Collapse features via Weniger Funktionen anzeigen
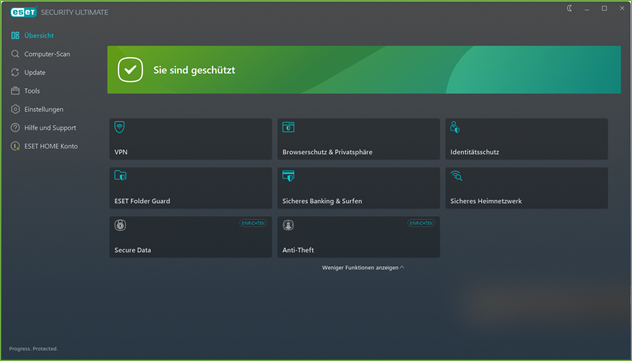Screen dimensions: 632x361 click(363, 268)
